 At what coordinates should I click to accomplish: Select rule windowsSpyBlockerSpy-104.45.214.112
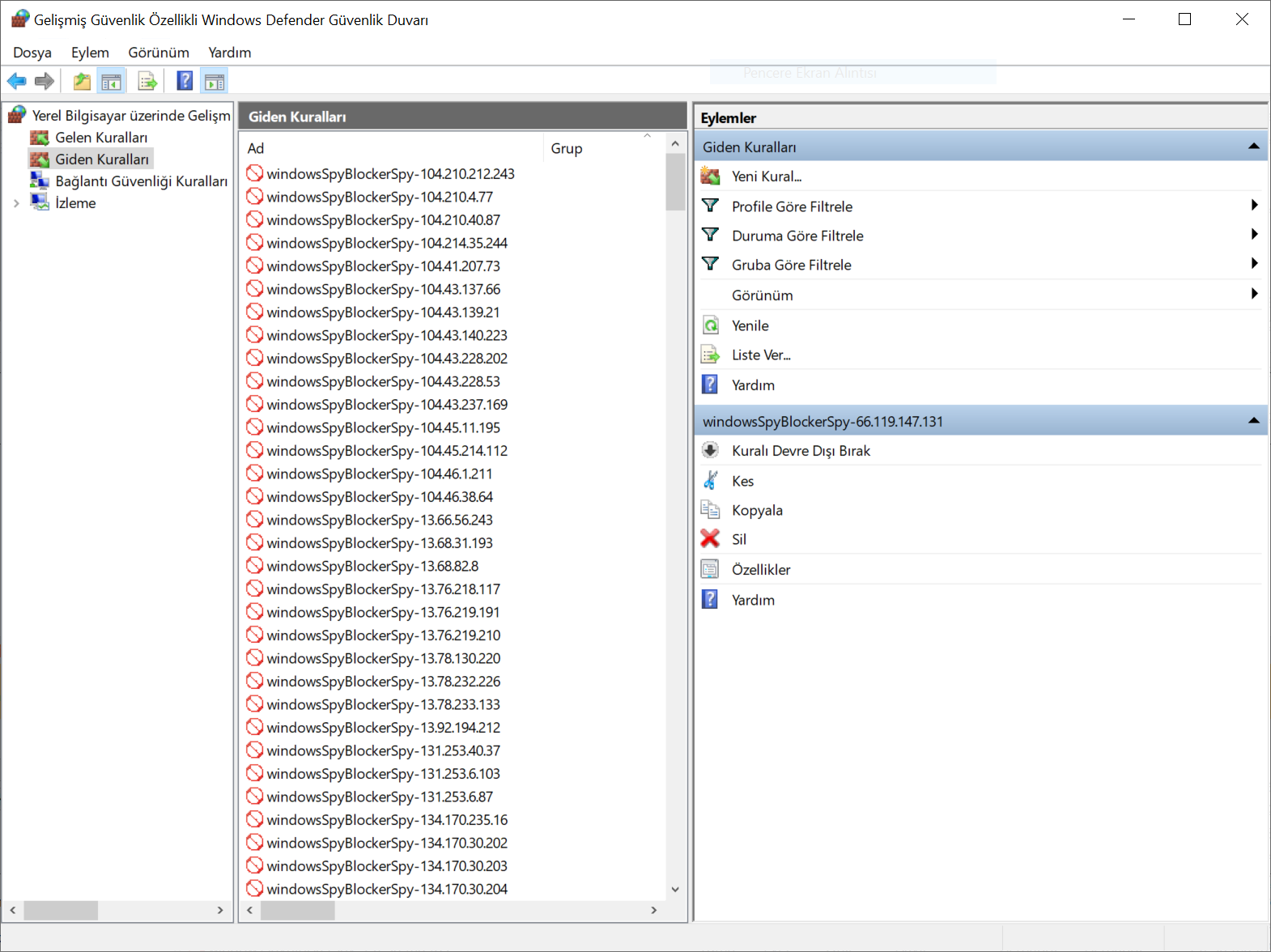(387, 451)
